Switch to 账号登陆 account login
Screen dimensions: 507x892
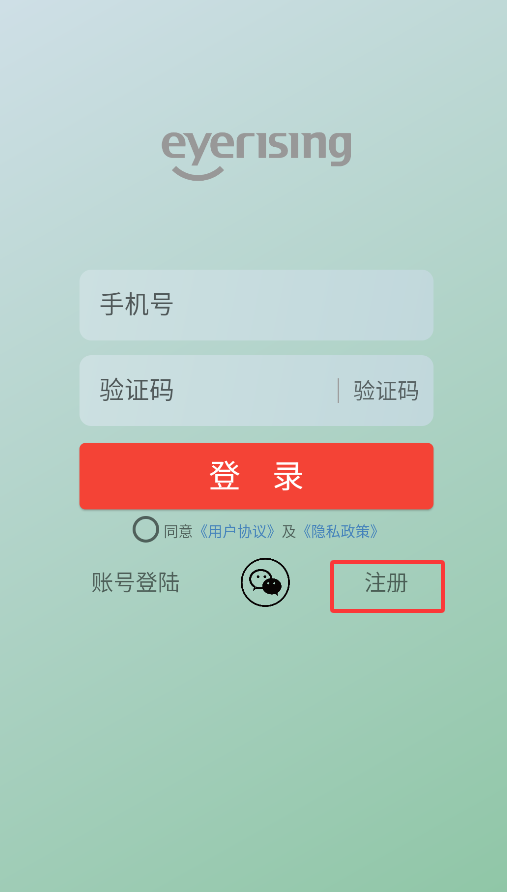click(x=135, y=583)
